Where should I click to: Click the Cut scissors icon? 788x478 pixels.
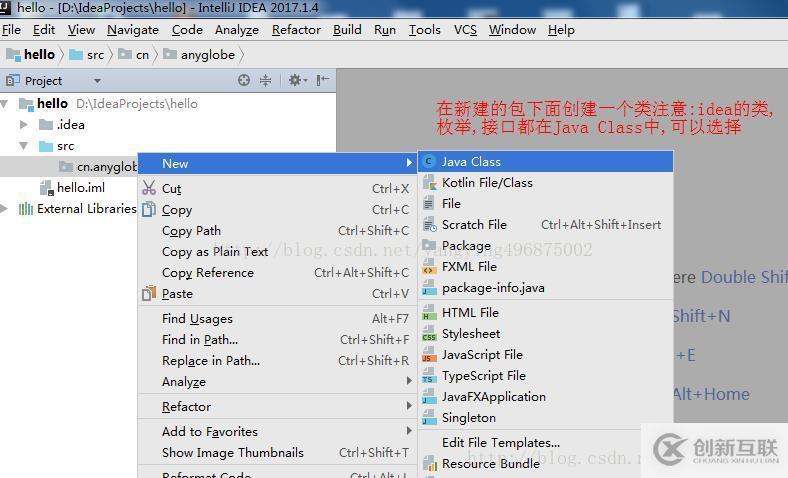point(149,188)
